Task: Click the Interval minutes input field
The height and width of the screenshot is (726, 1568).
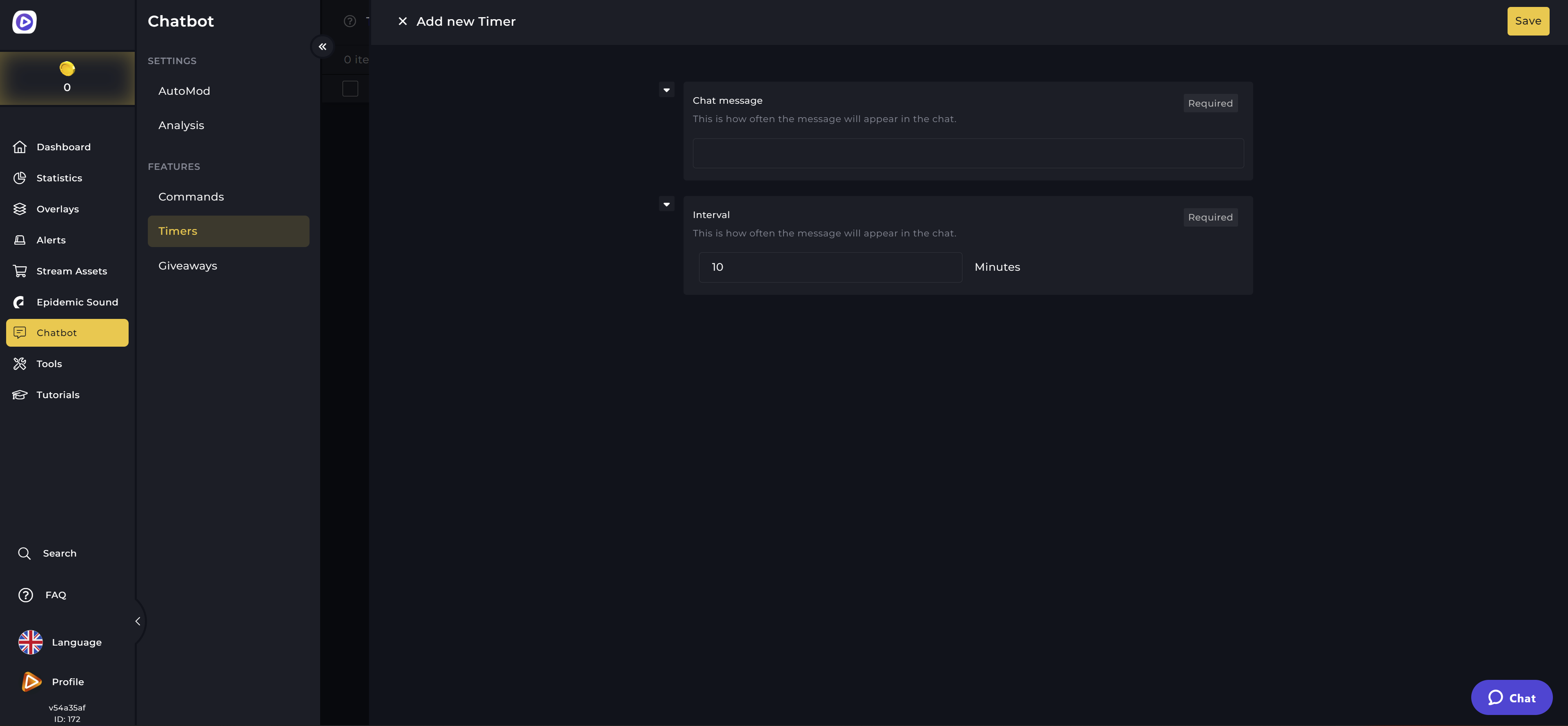Action: click(830, 267)
